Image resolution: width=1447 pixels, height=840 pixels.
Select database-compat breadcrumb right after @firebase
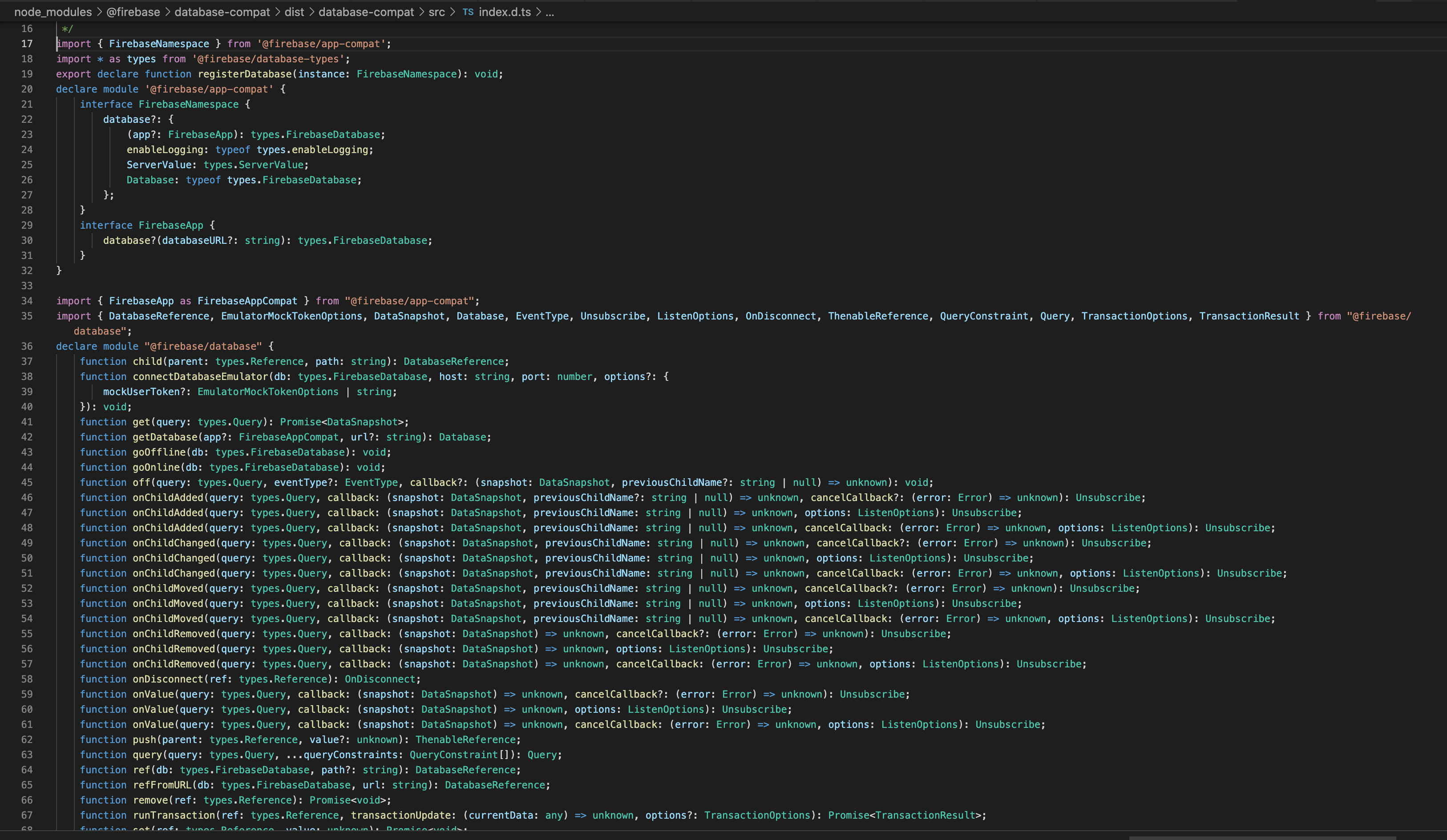point(222,12)
